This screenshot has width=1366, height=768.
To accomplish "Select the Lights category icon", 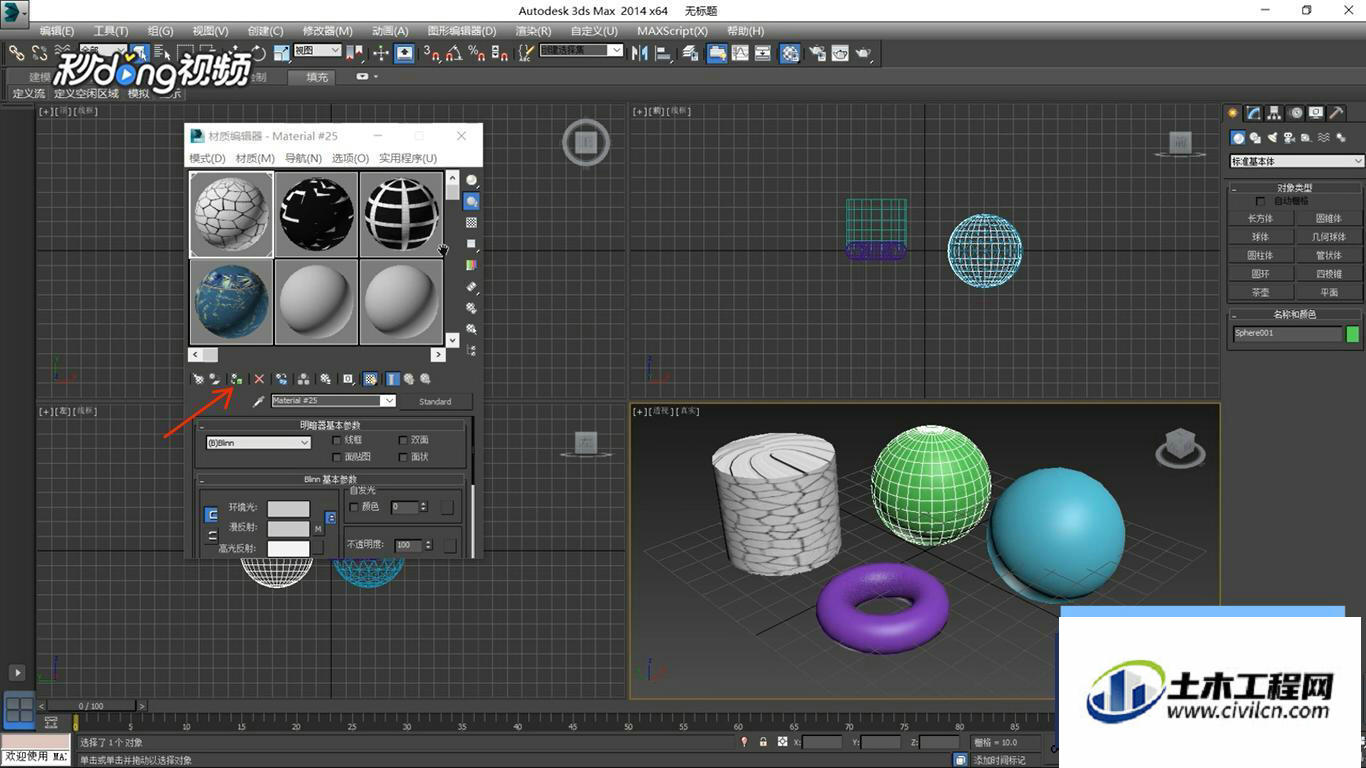I will tap(1273, 138).
